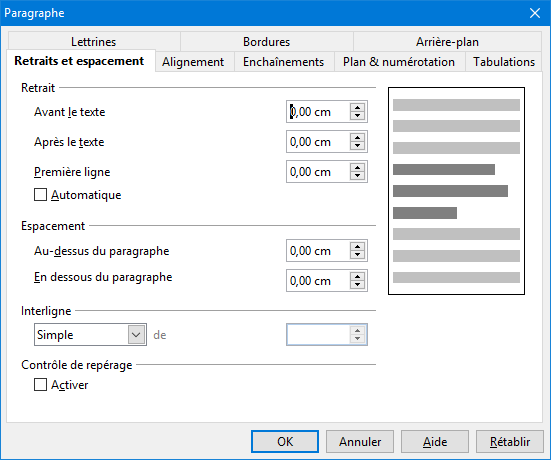Increase the Première ligne indent value
This screenshot has height=460, width=551.
pos(357,168)
